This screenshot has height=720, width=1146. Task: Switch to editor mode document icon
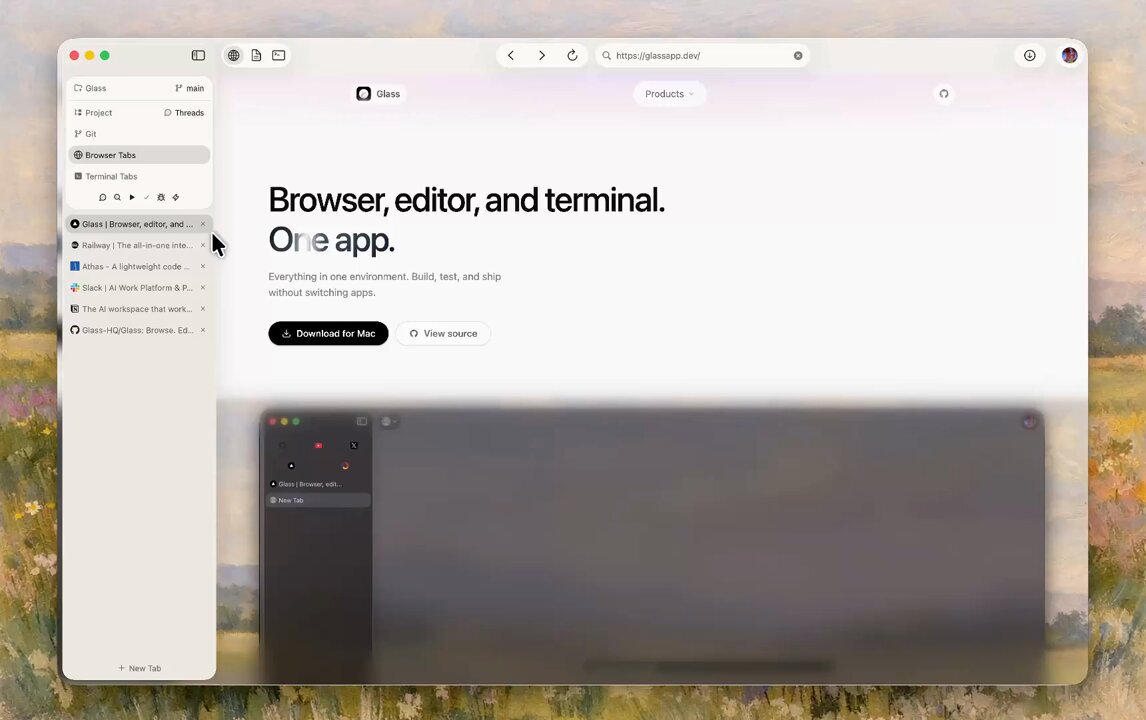(257, 56)
